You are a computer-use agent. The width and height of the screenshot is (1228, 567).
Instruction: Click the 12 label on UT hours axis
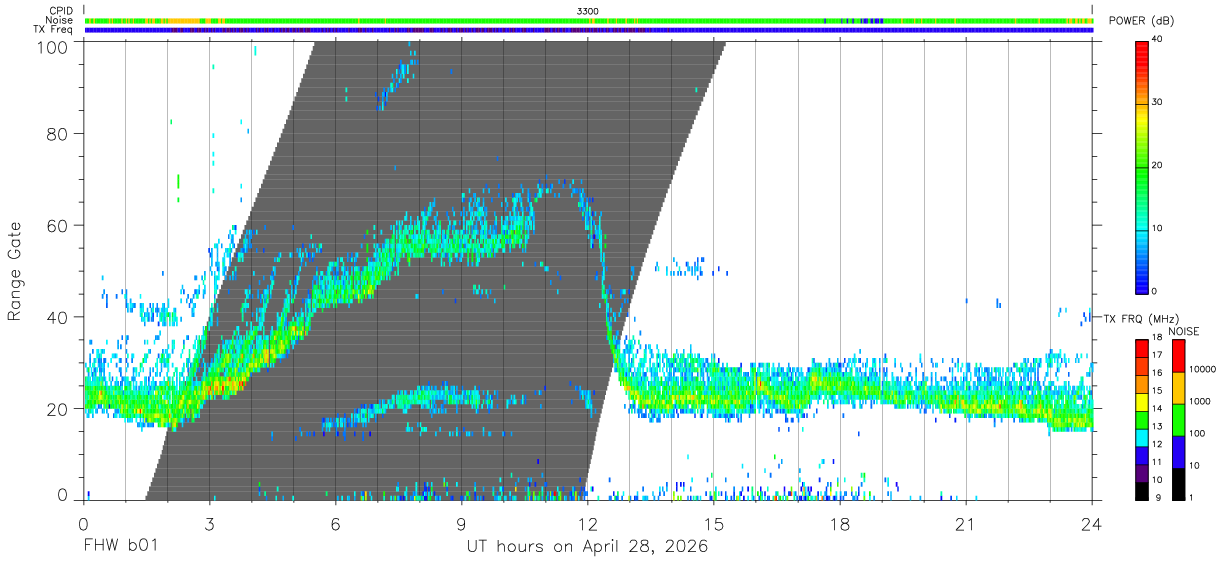pyautogui.click(x=587, y=524)
